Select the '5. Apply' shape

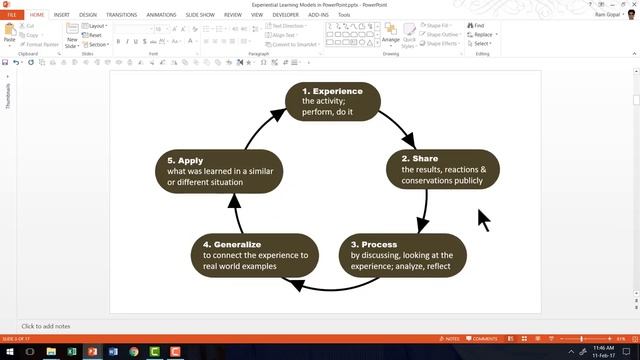click(x=219, y=171)
